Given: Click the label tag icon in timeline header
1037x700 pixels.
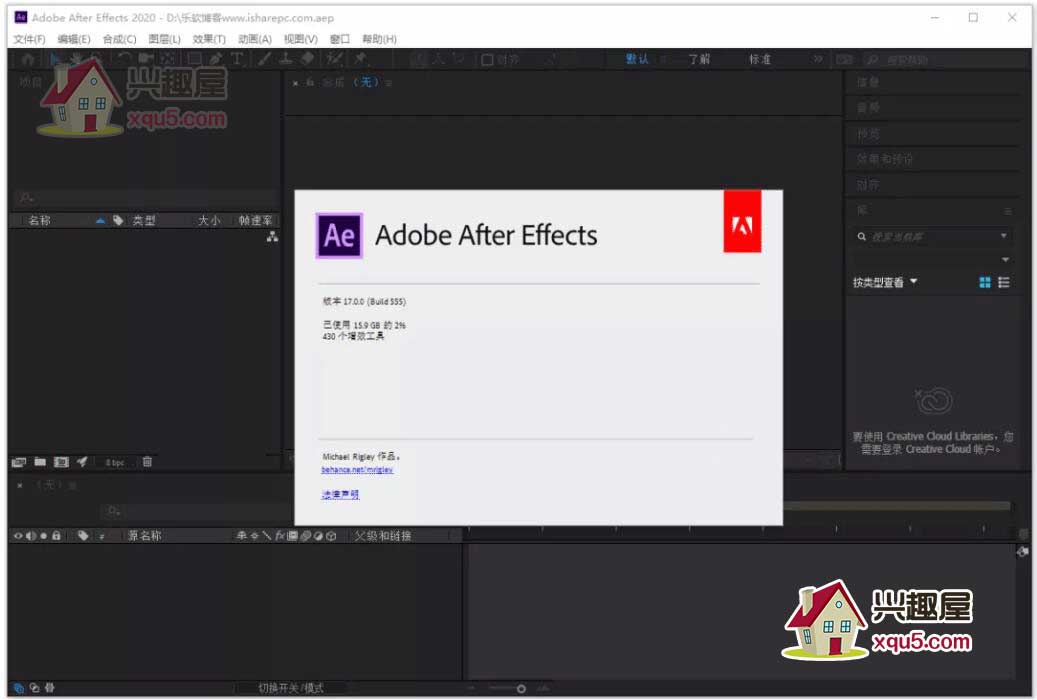Looking at the screenshot, I should tap(83, 536).
